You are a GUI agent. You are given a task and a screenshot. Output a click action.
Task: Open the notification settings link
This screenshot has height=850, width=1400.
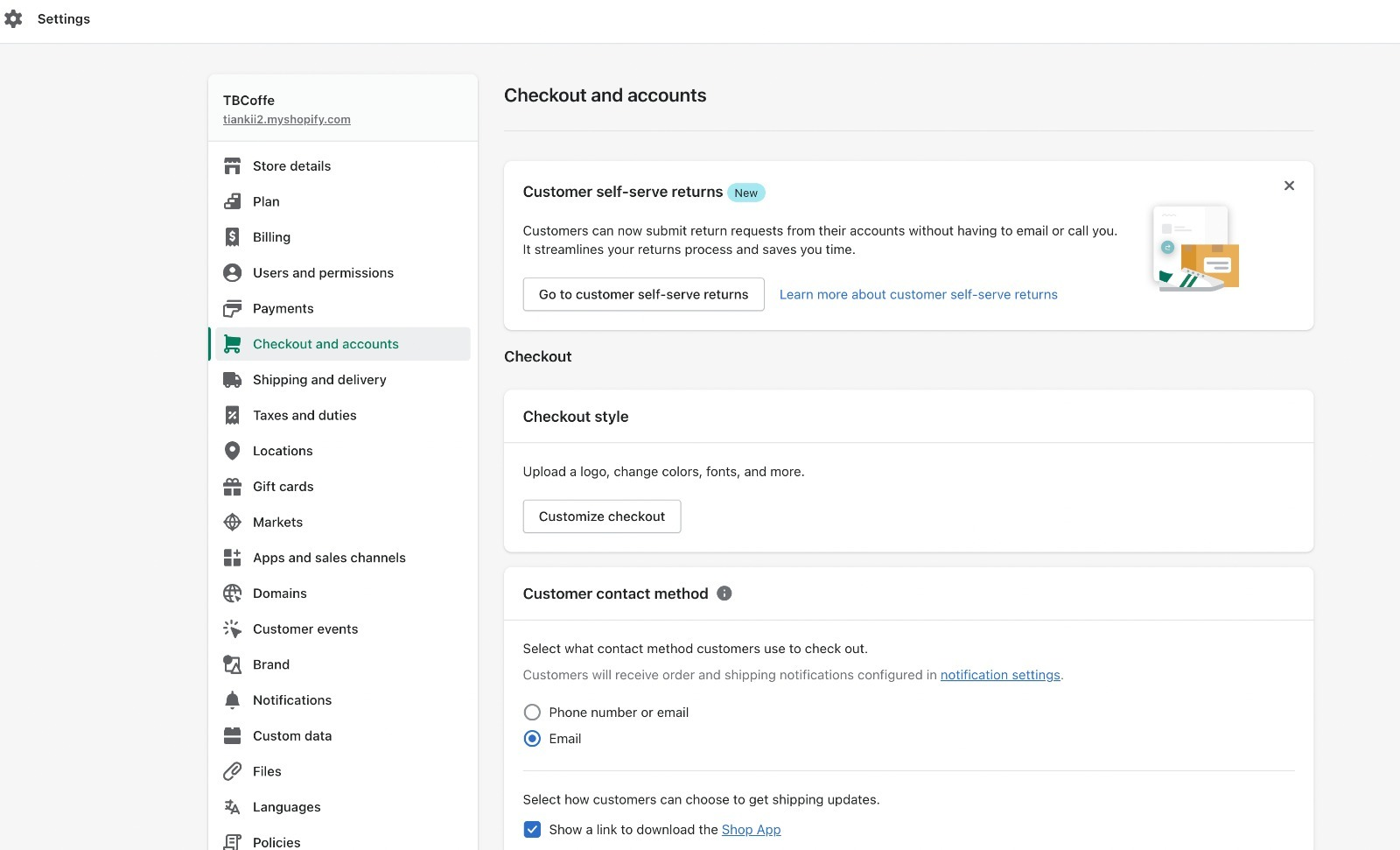[1000, 675]
